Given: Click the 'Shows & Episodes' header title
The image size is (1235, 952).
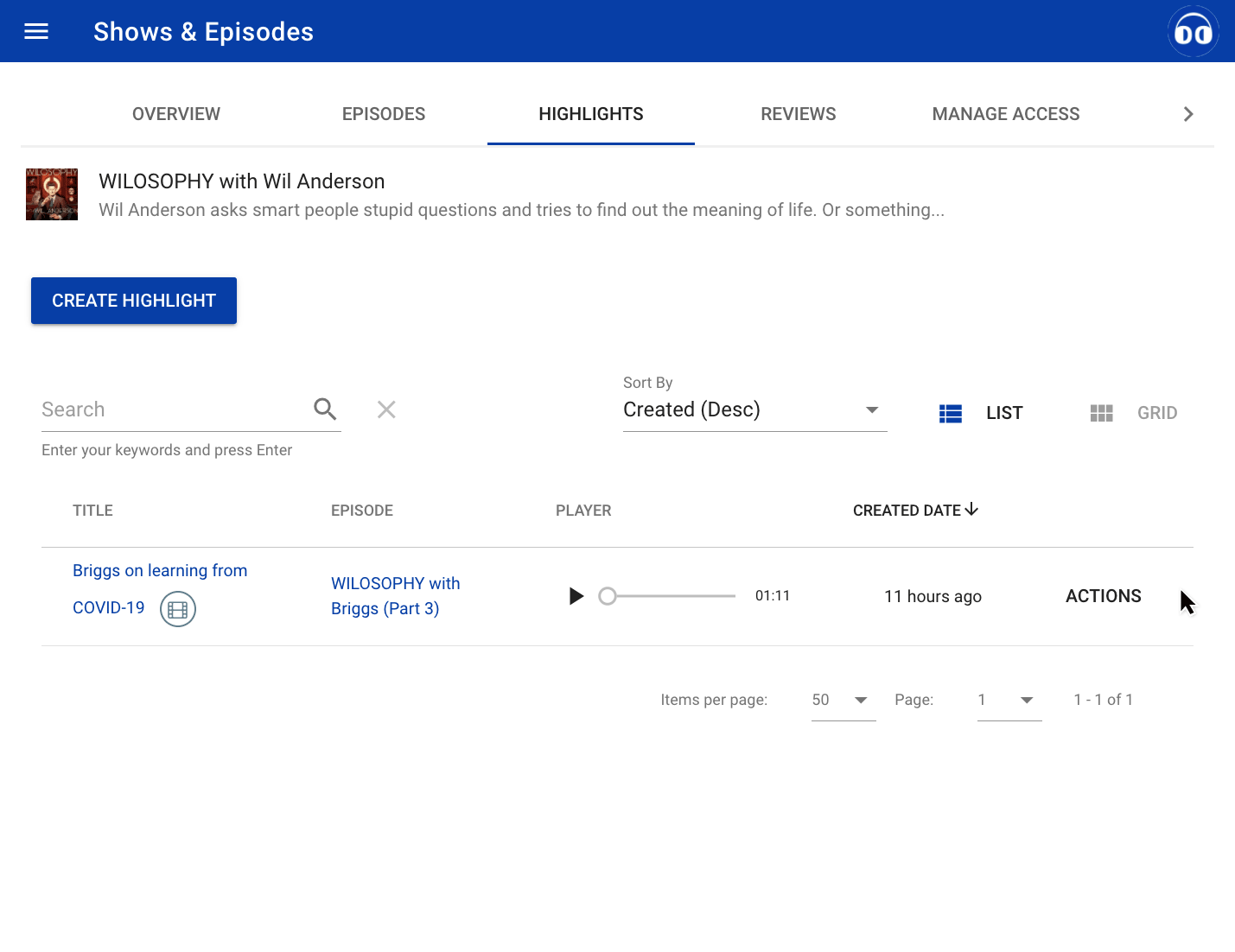Looking at the screenshot, I should 204,32.
